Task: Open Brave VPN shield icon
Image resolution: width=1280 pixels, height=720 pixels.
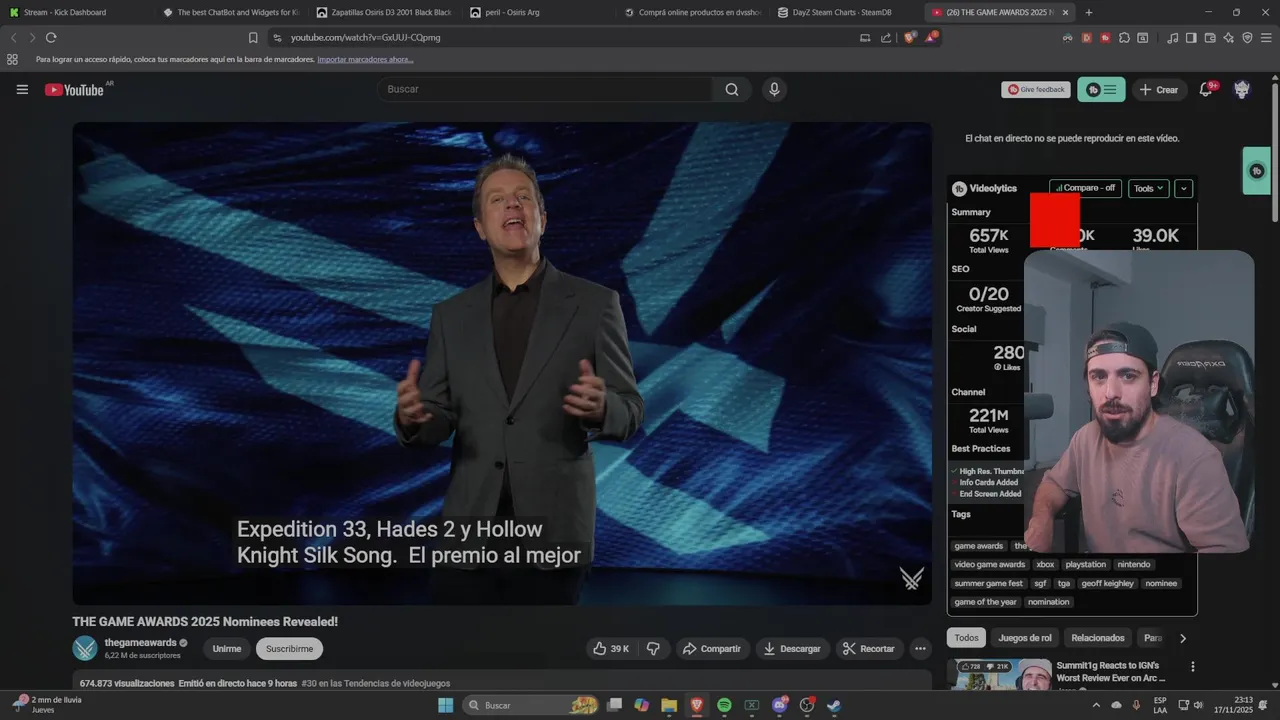Action: (1247, 37)
